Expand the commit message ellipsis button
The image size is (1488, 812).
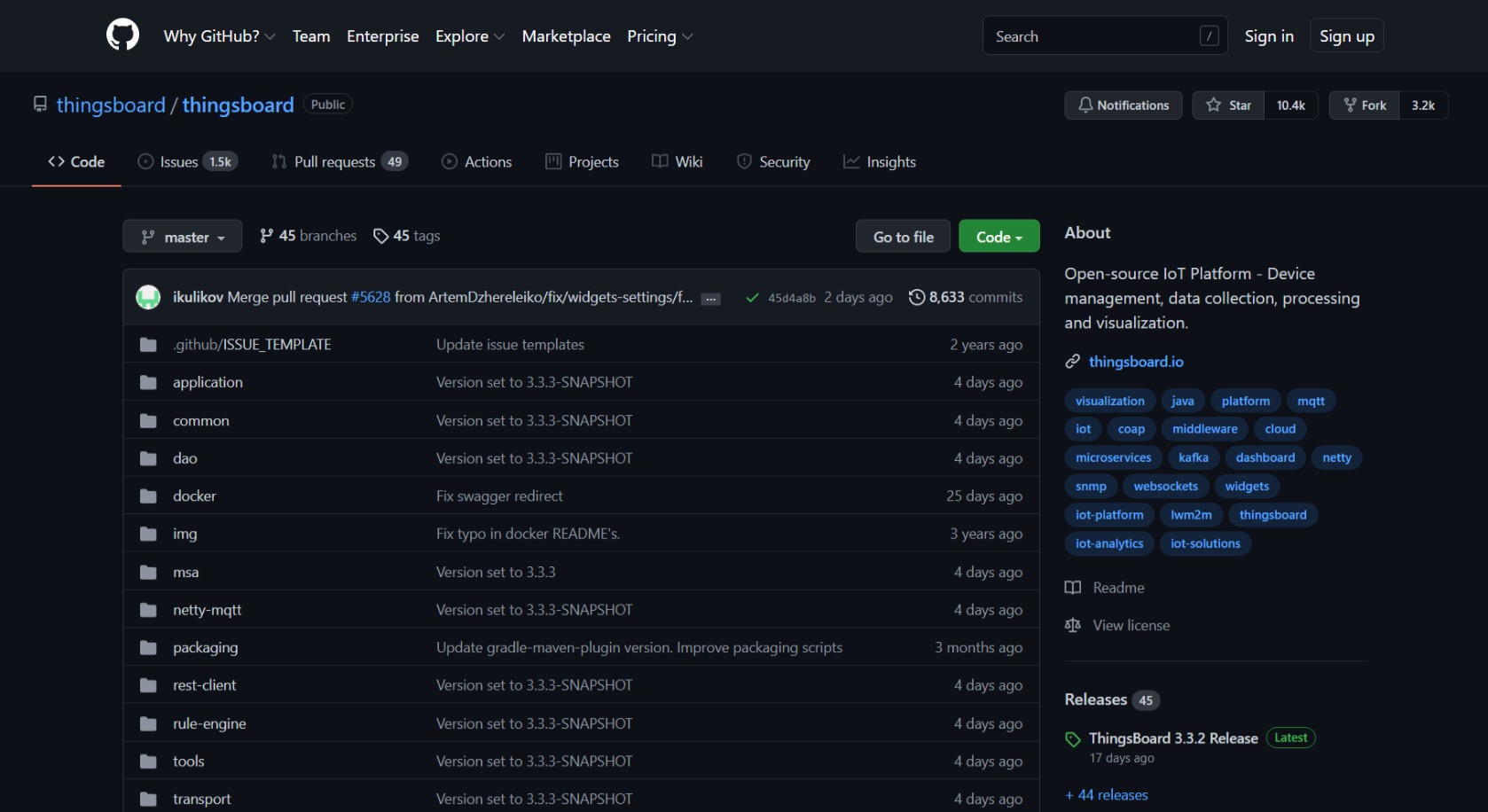[710, 299]
